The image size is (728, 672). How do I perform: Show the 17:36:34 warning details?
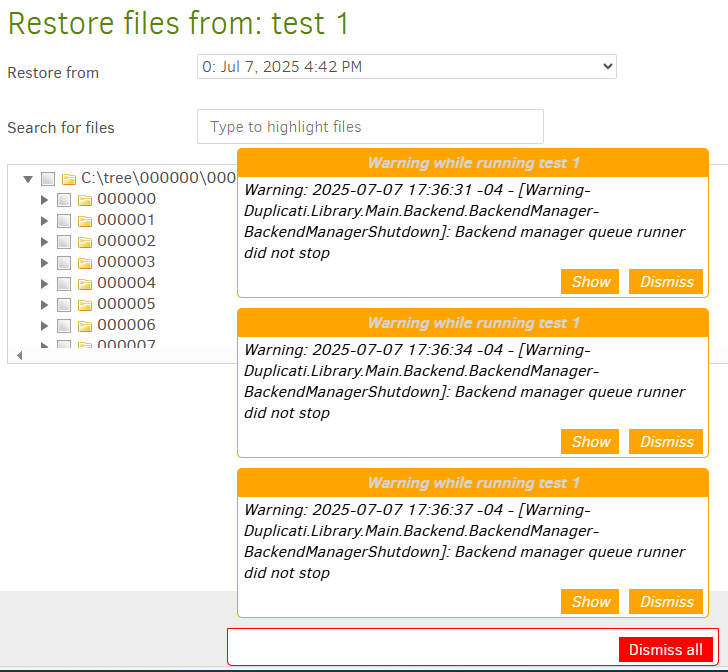click(590, 442)
